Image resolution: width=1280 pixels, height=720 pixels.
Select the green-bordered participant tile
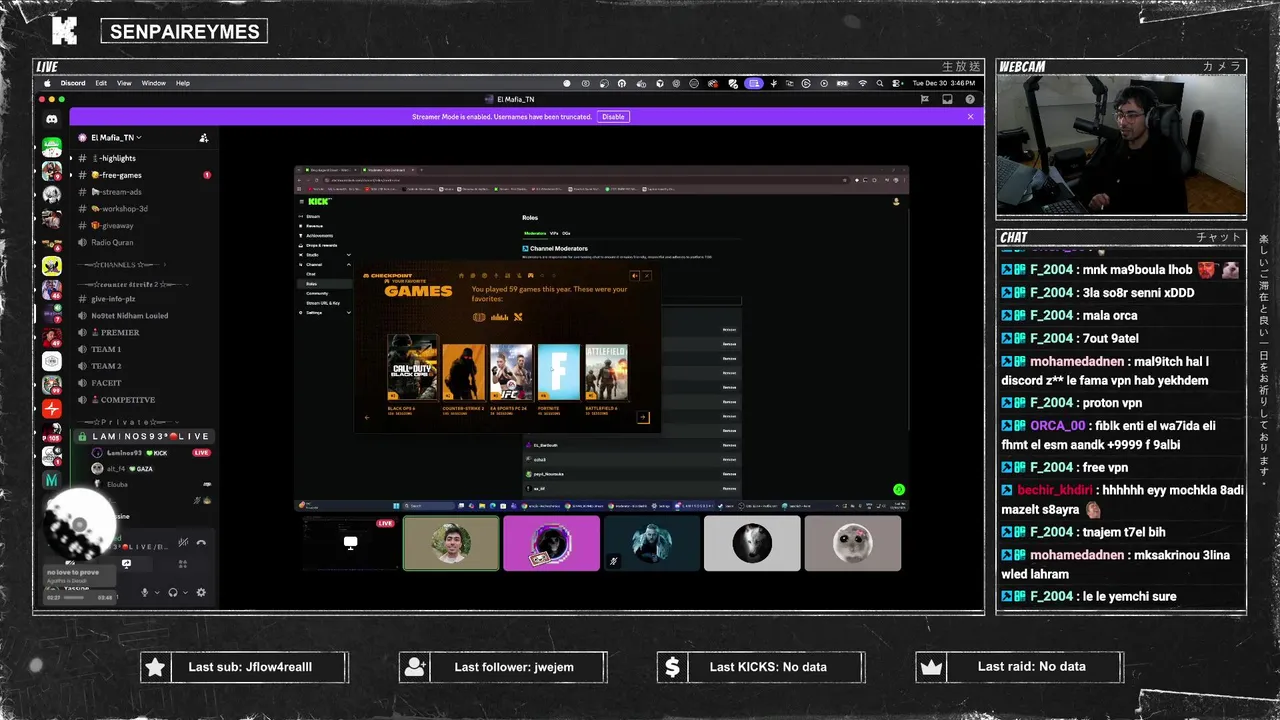pyautogui.click(x=451, y=543)
